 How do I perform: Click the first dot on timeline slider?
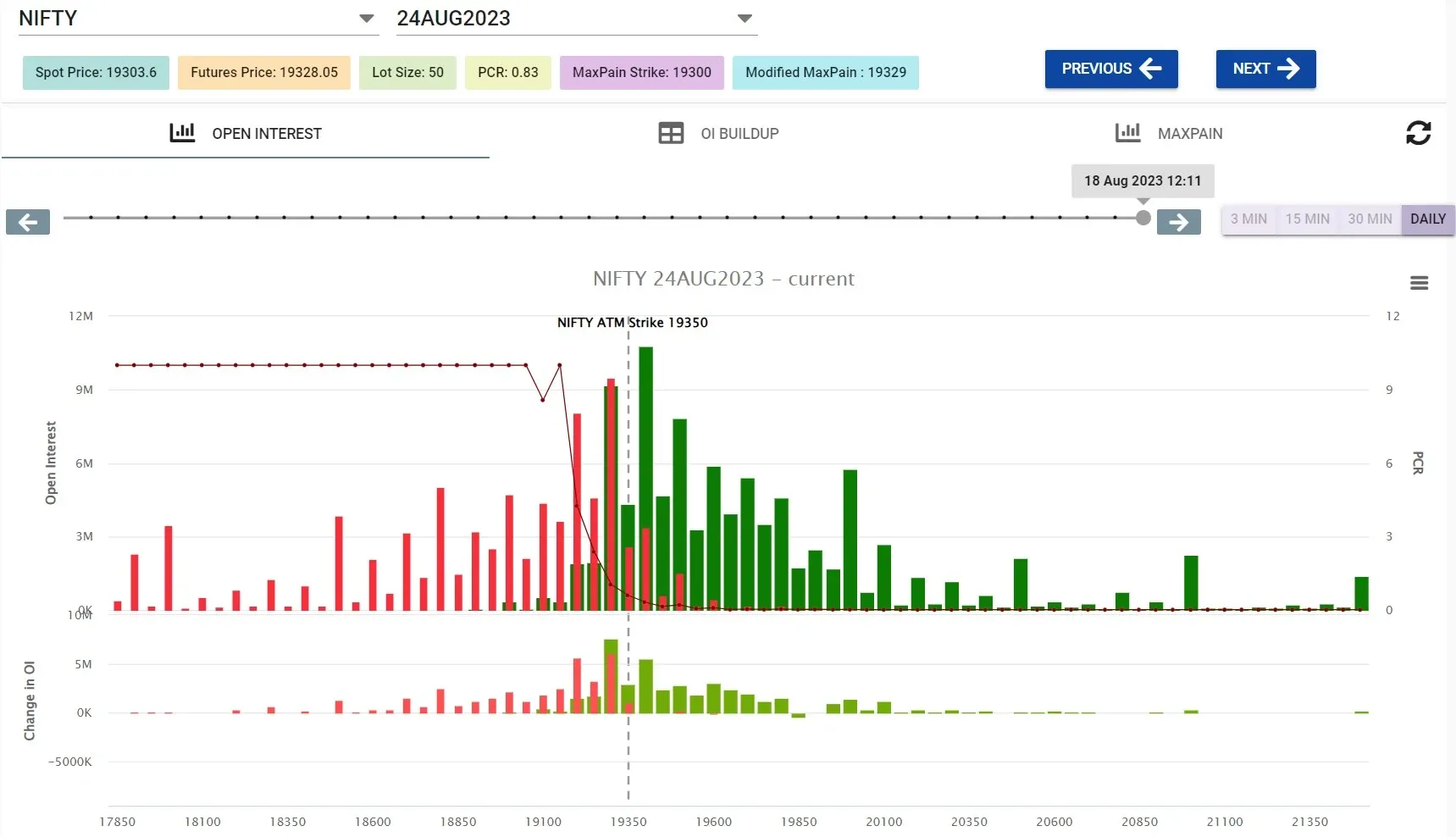click(90, 218)
